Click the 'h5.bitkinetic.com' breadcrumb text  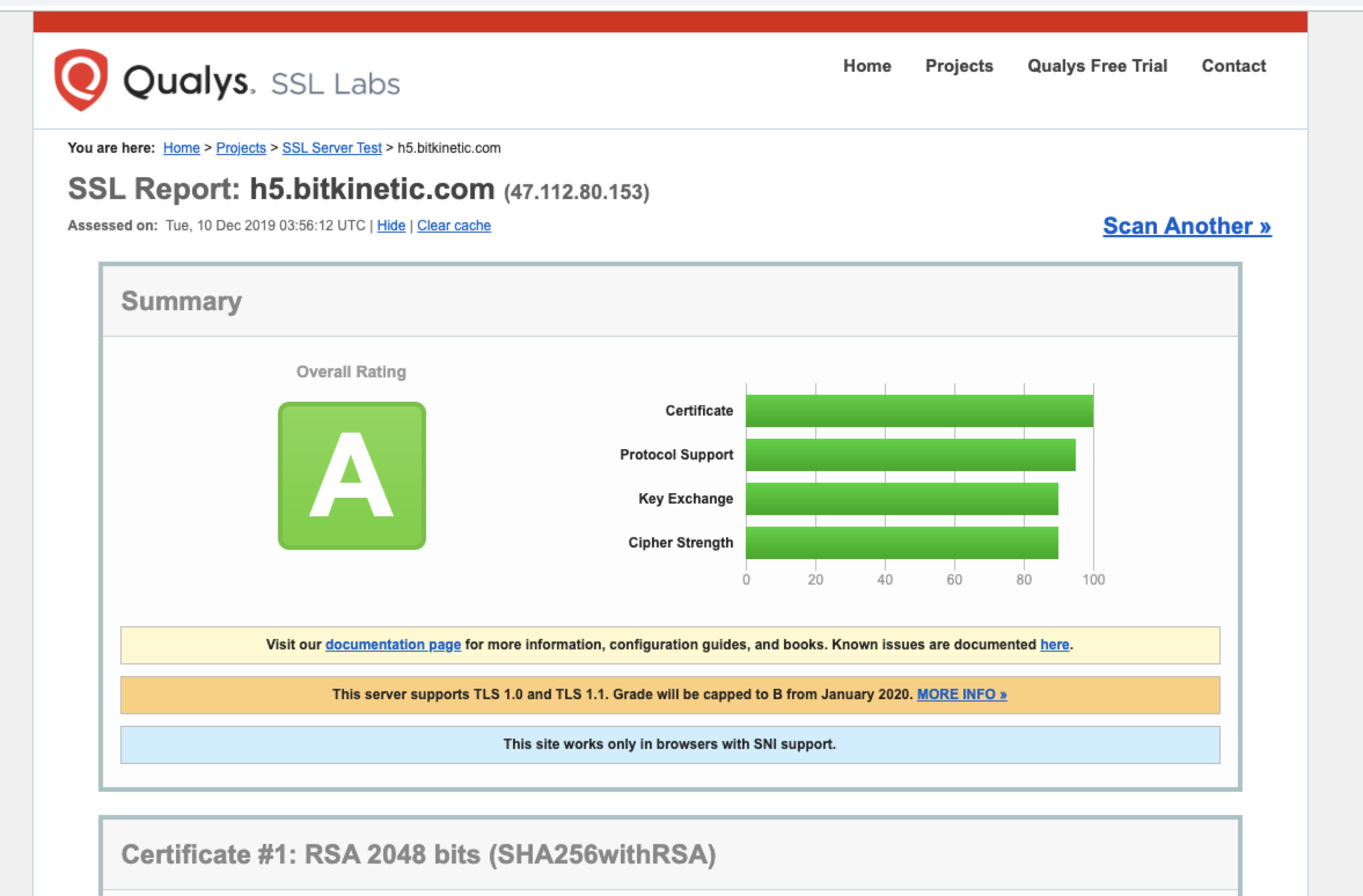pos(449,148)
